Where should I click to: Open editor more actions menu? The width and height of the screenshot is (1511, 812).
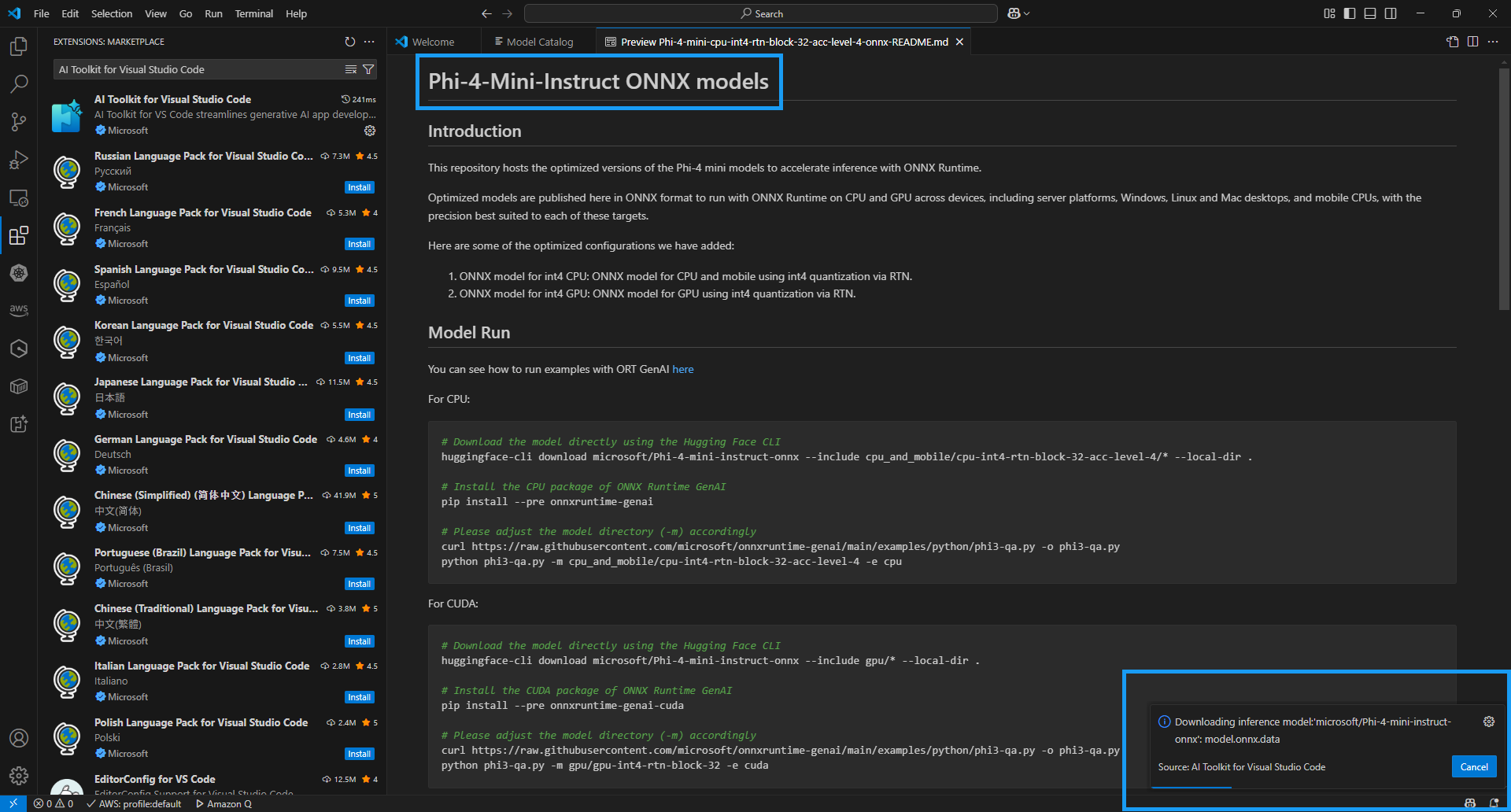(1493, 42)
